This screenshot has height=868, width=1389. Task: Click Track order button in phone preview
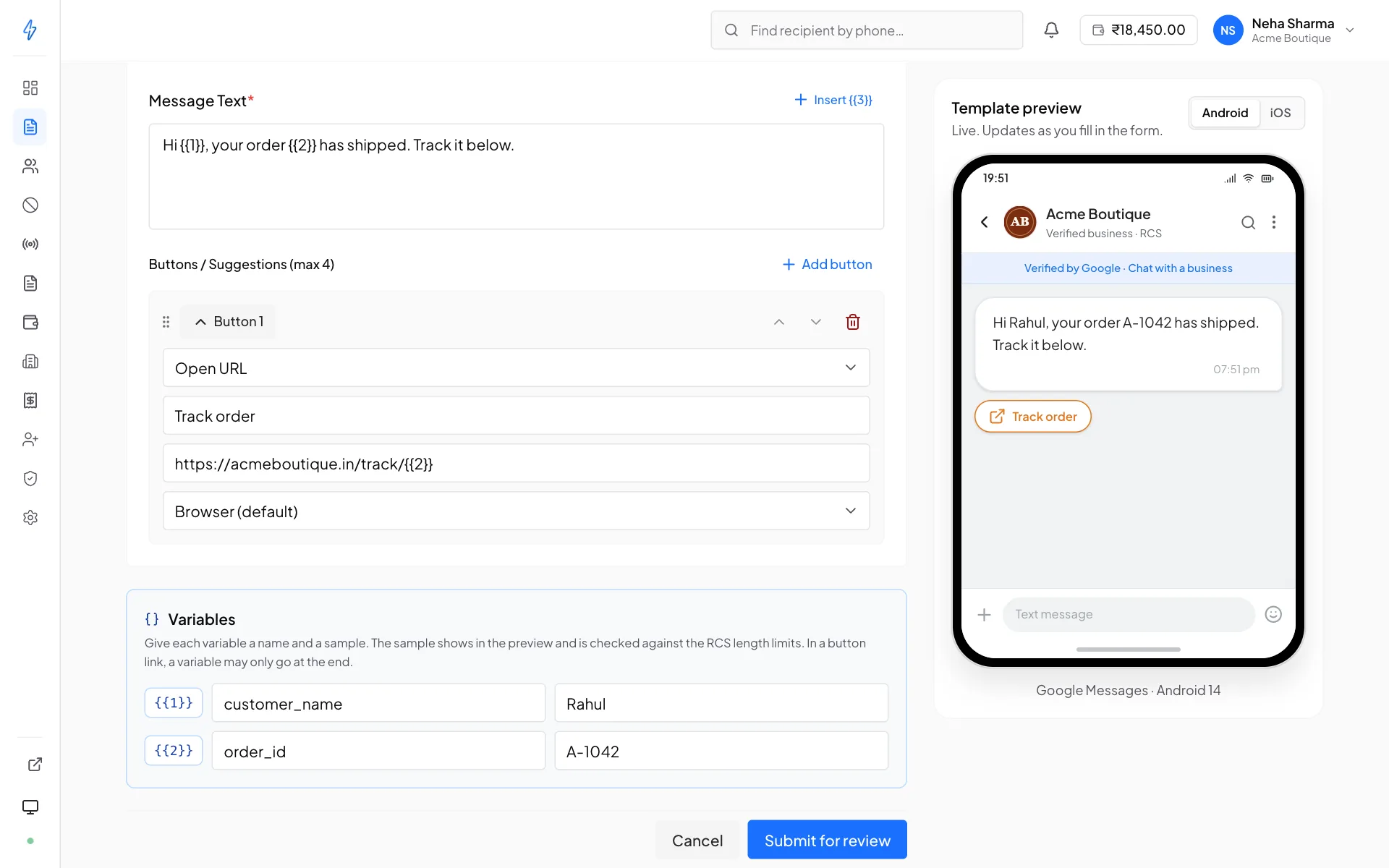pos(1033,417)
